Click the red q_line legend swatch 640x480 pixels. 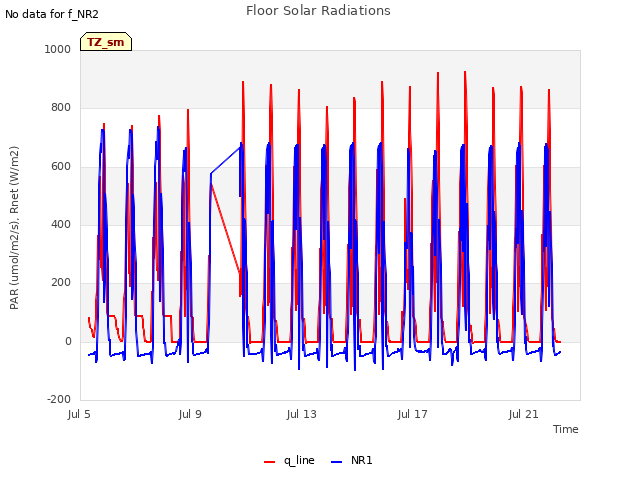[269, 462]
